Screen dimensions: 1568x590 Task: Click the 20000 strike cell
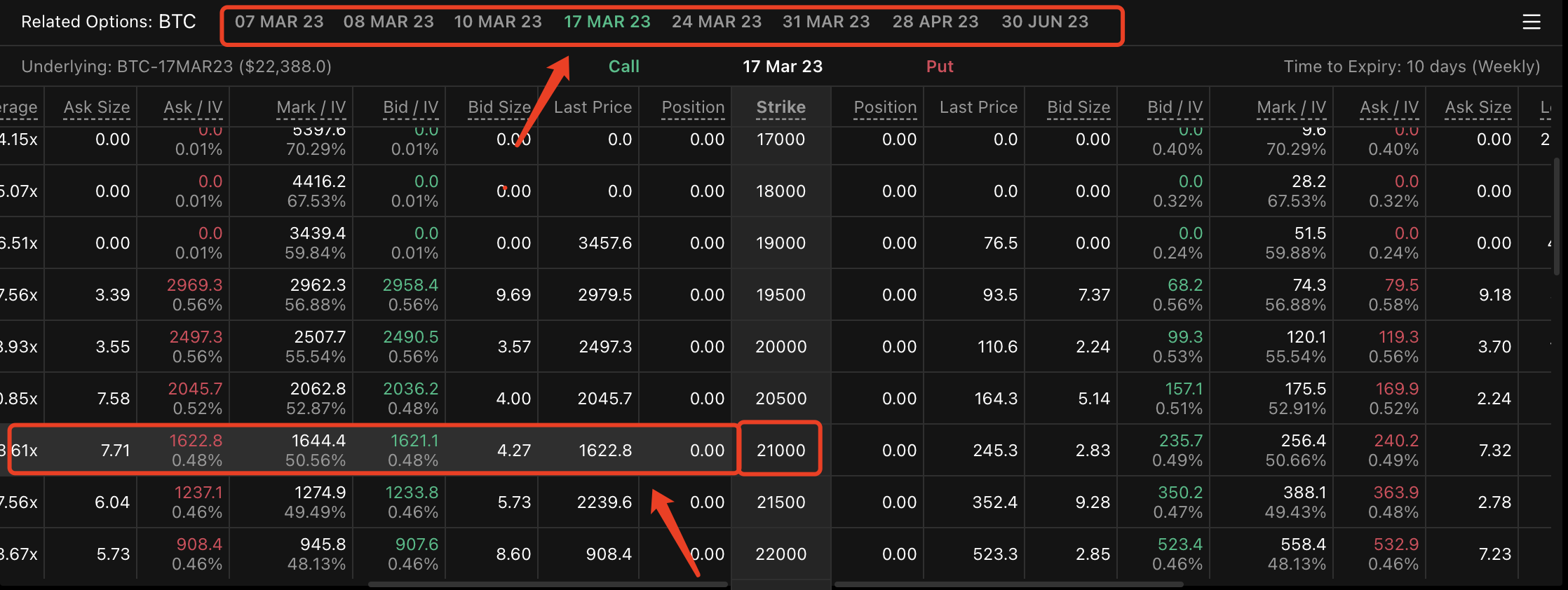(780, 347)
